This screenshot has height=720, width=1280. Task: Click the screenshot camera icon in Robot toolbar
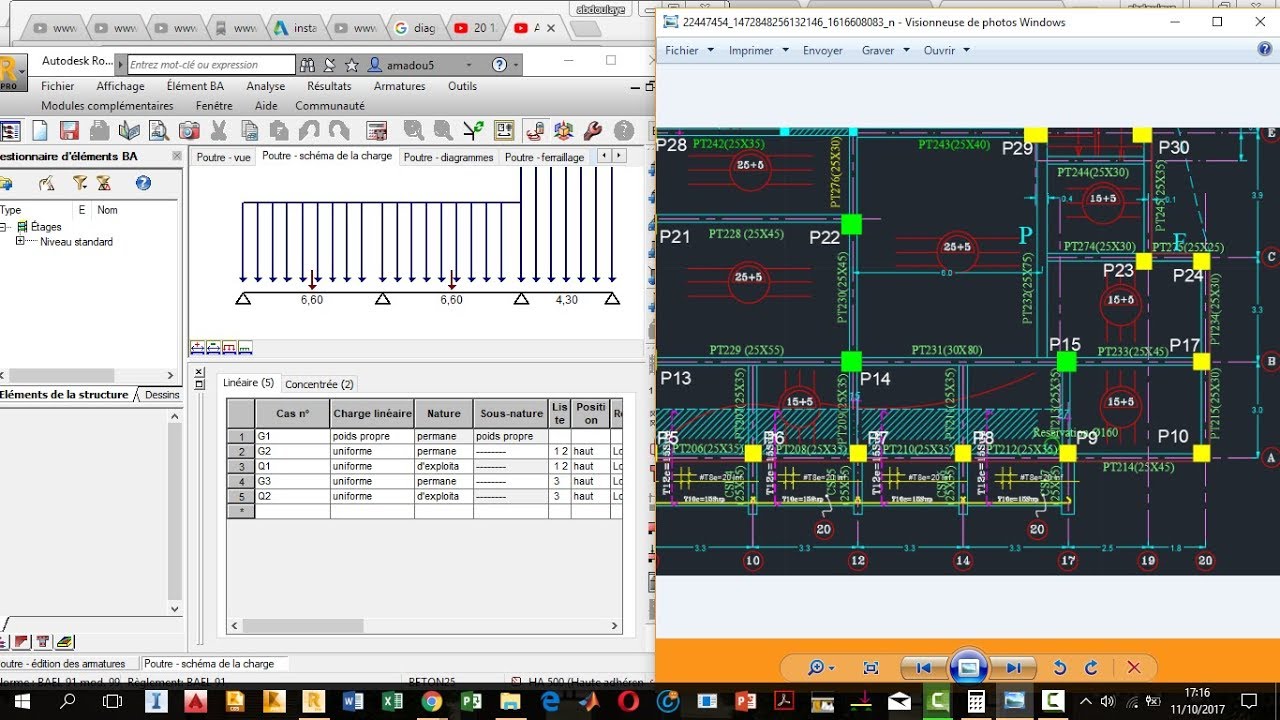coord(189,131)
